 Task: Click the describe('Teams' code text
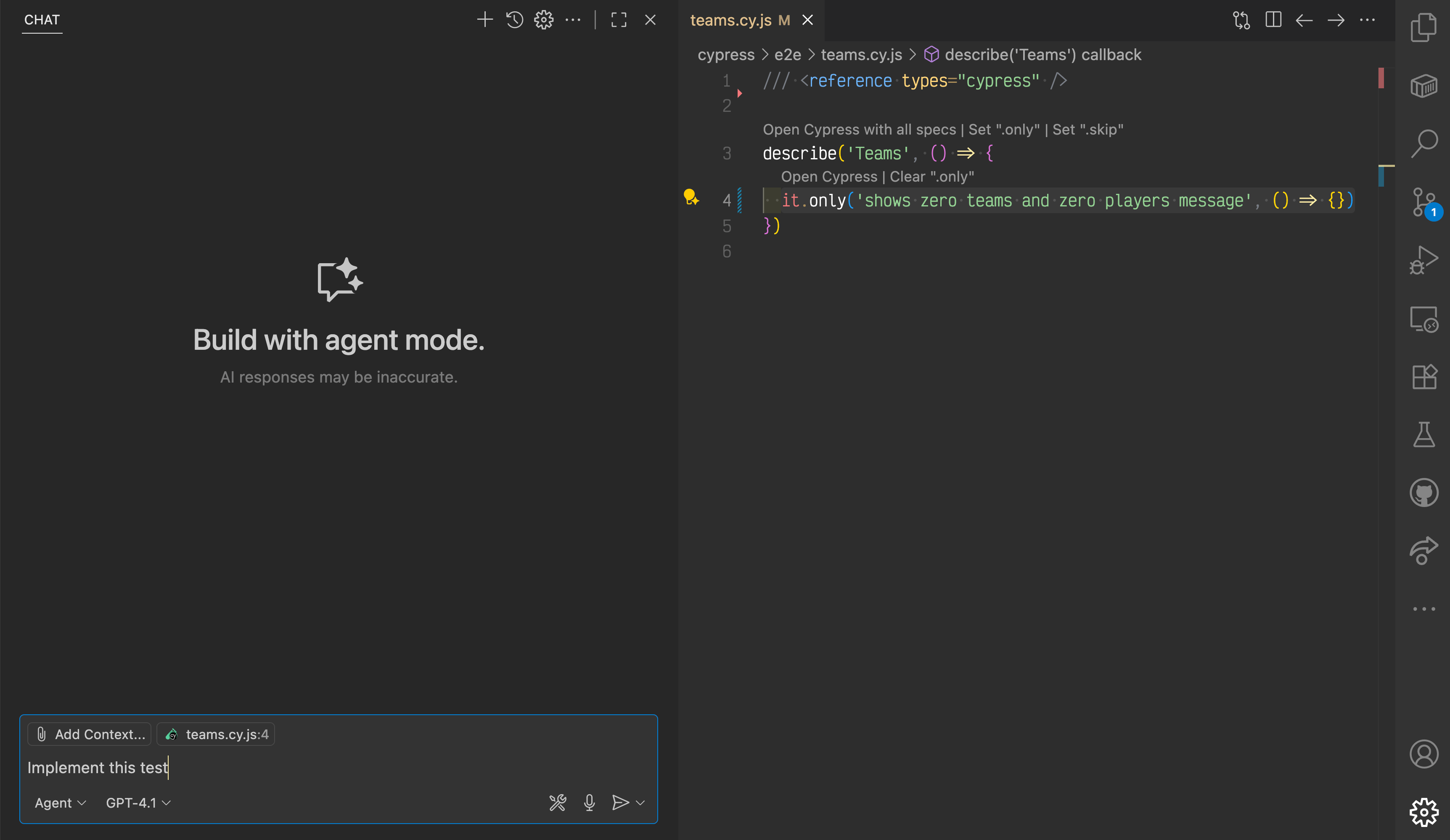pos(836,153)
